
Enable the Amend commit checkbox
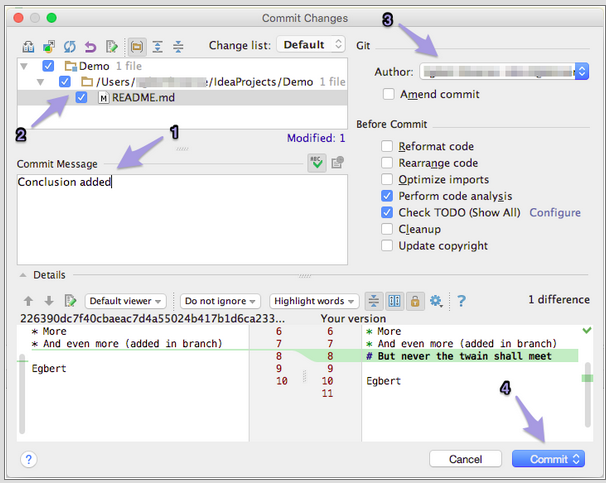(389, 95)
